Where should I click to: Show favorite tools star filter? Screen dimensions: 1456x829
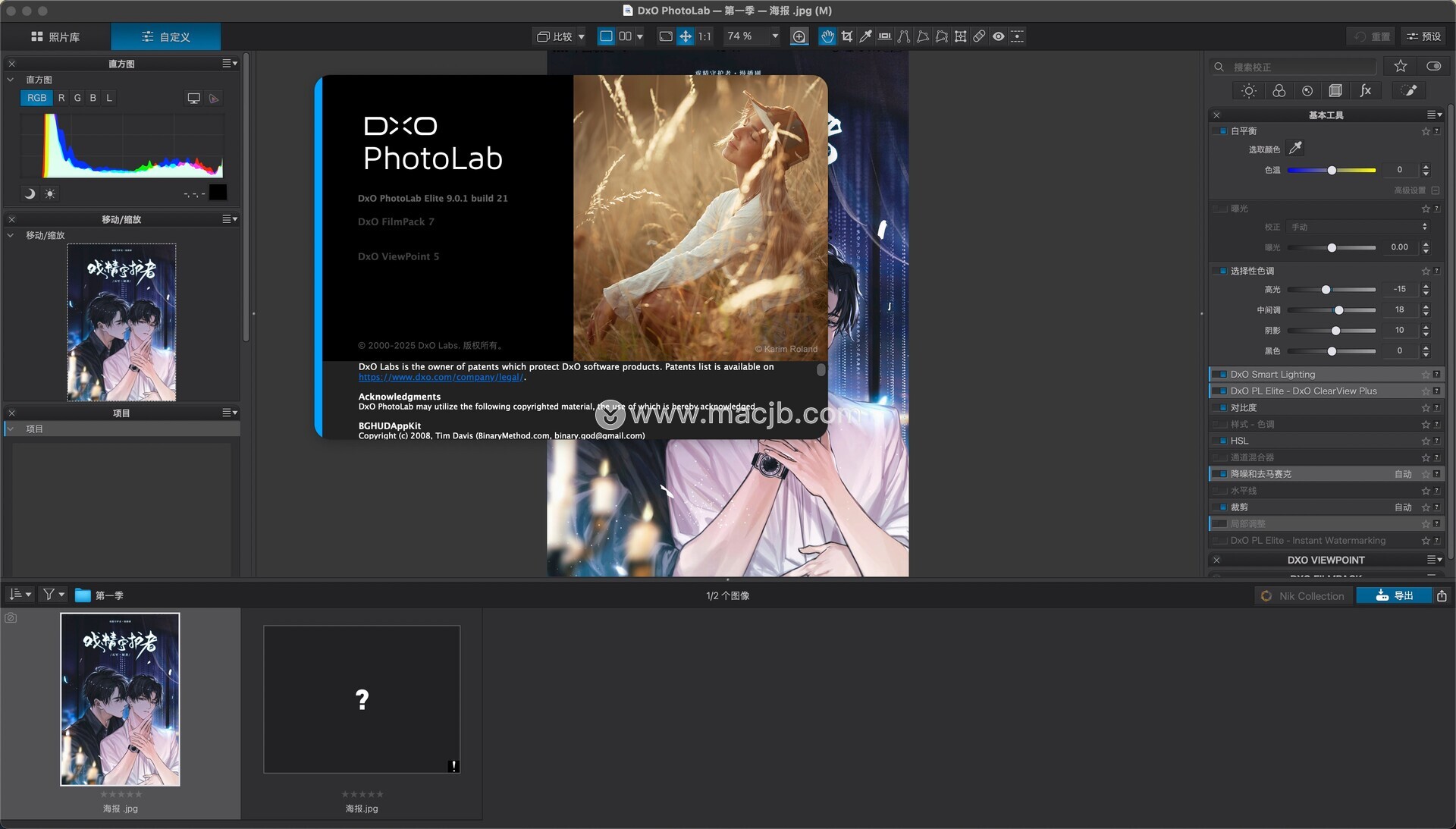click(x=1401, y=67)
